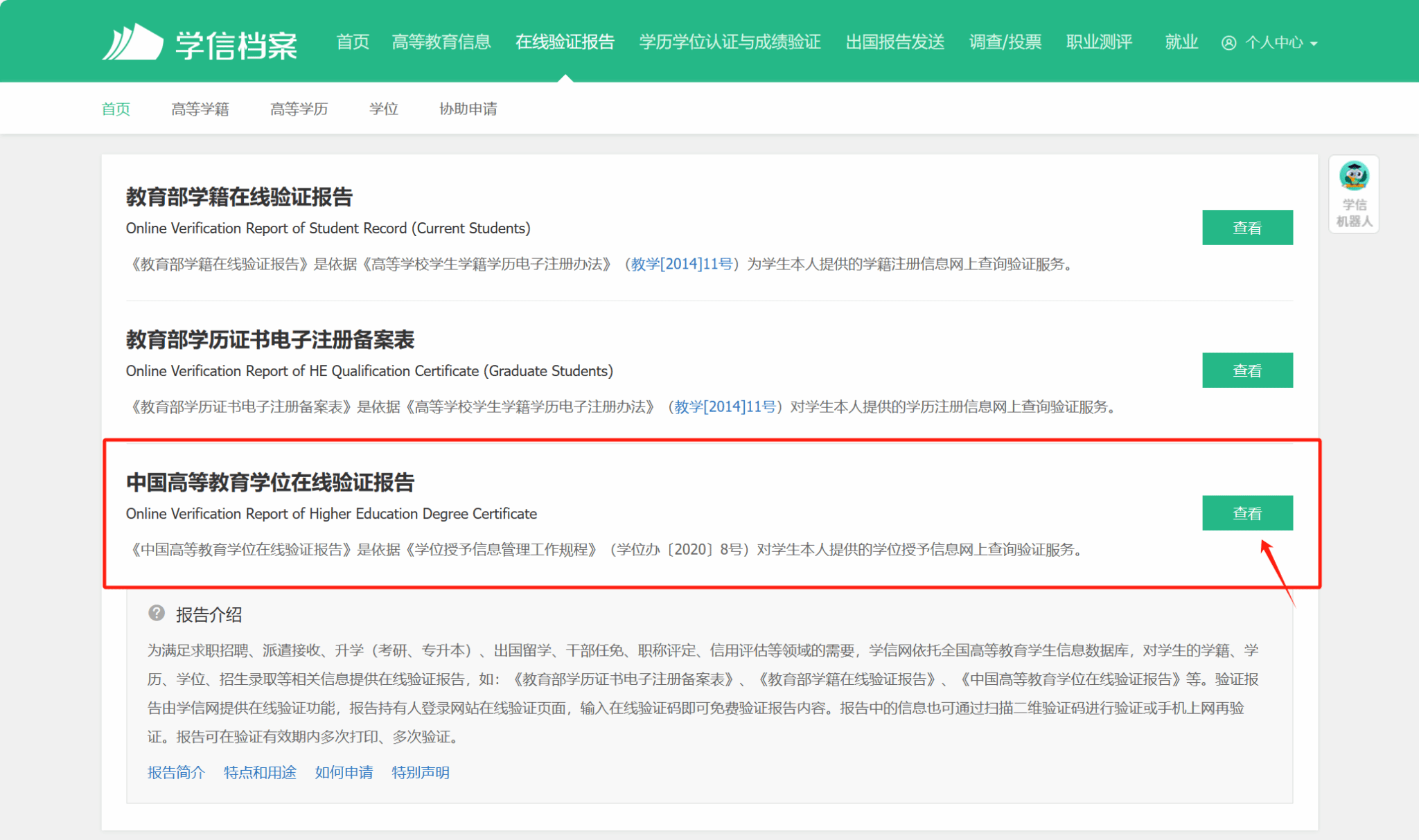
Task: Click 查看 for 教育部学籍在线验证报告
Action: pos(1247,227)
